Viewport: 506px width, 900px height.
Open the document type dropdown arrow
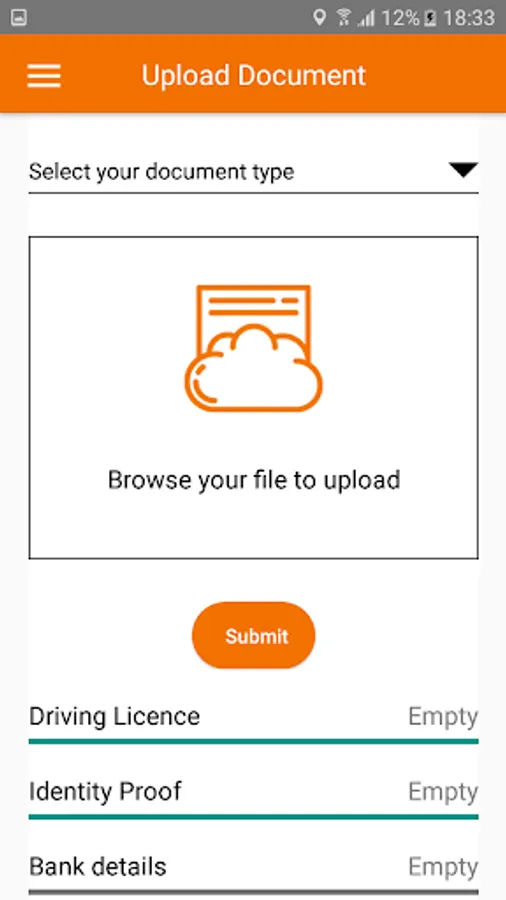click(463, 170)
